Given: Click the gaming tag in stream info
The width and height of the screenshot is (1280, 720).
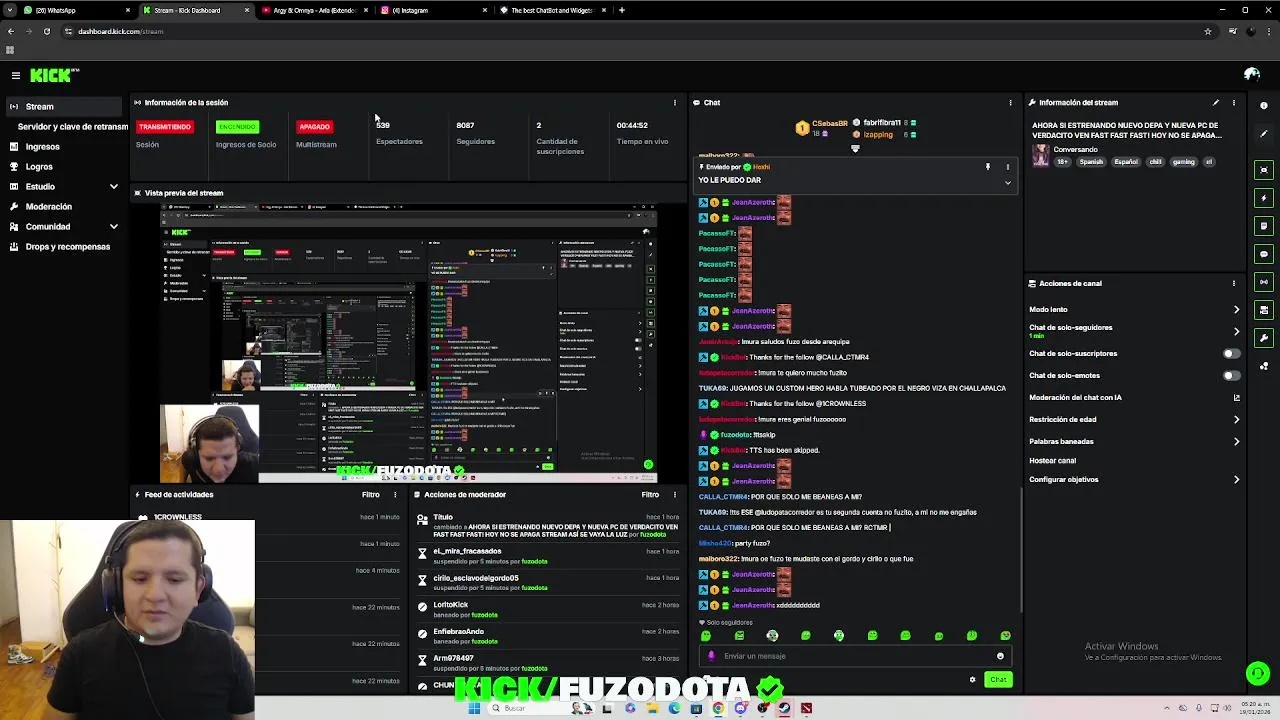Looking at the screenshot, I should click(x=1183, y=161).
